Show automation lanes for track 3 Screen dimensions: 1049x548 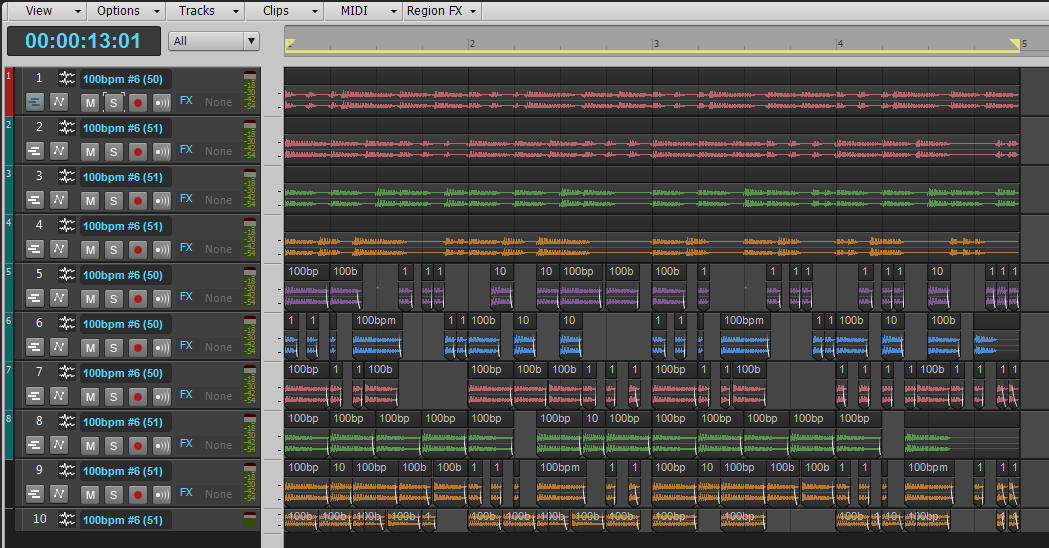[59, 199]
